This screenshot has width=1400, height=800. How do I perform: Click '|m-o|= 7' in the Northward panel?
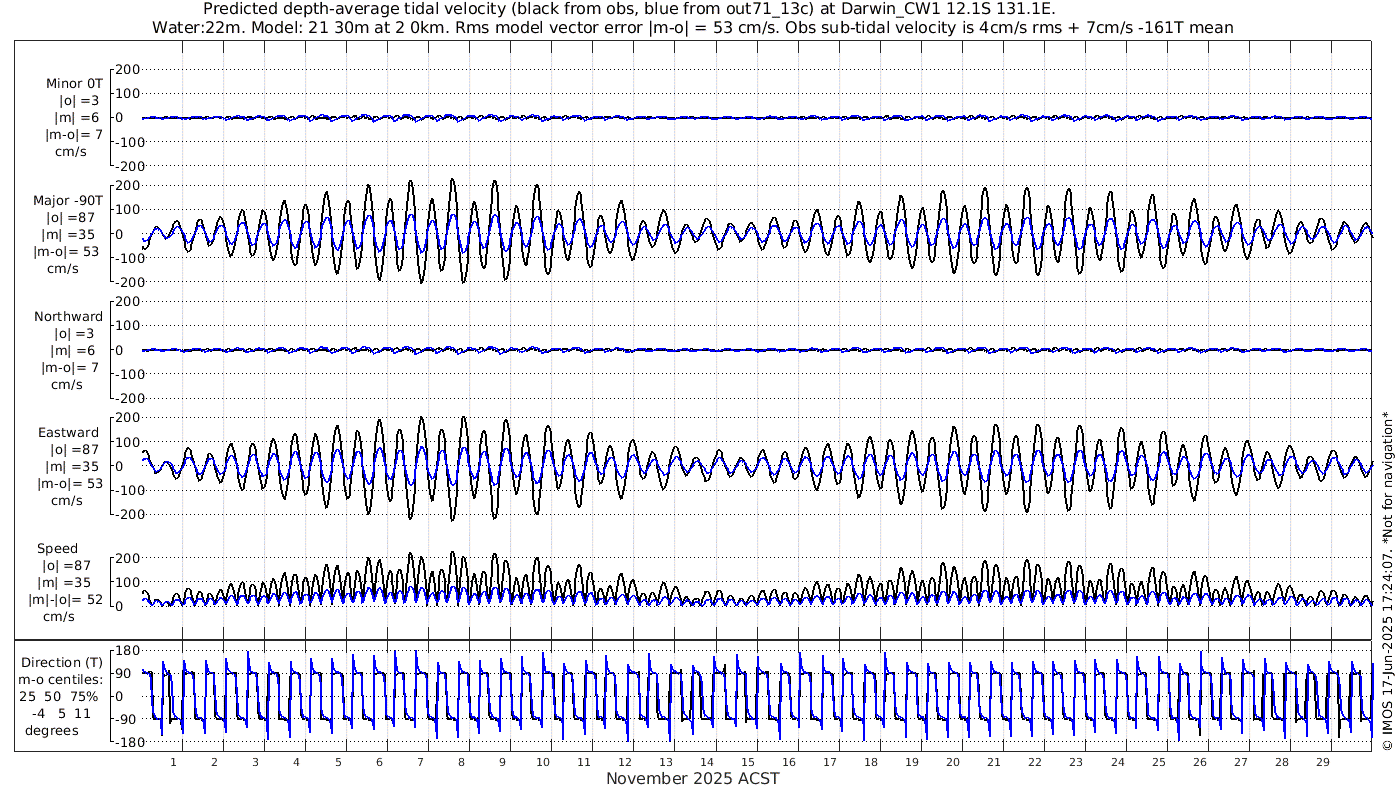pyautogui.click(x=71, y=367)
